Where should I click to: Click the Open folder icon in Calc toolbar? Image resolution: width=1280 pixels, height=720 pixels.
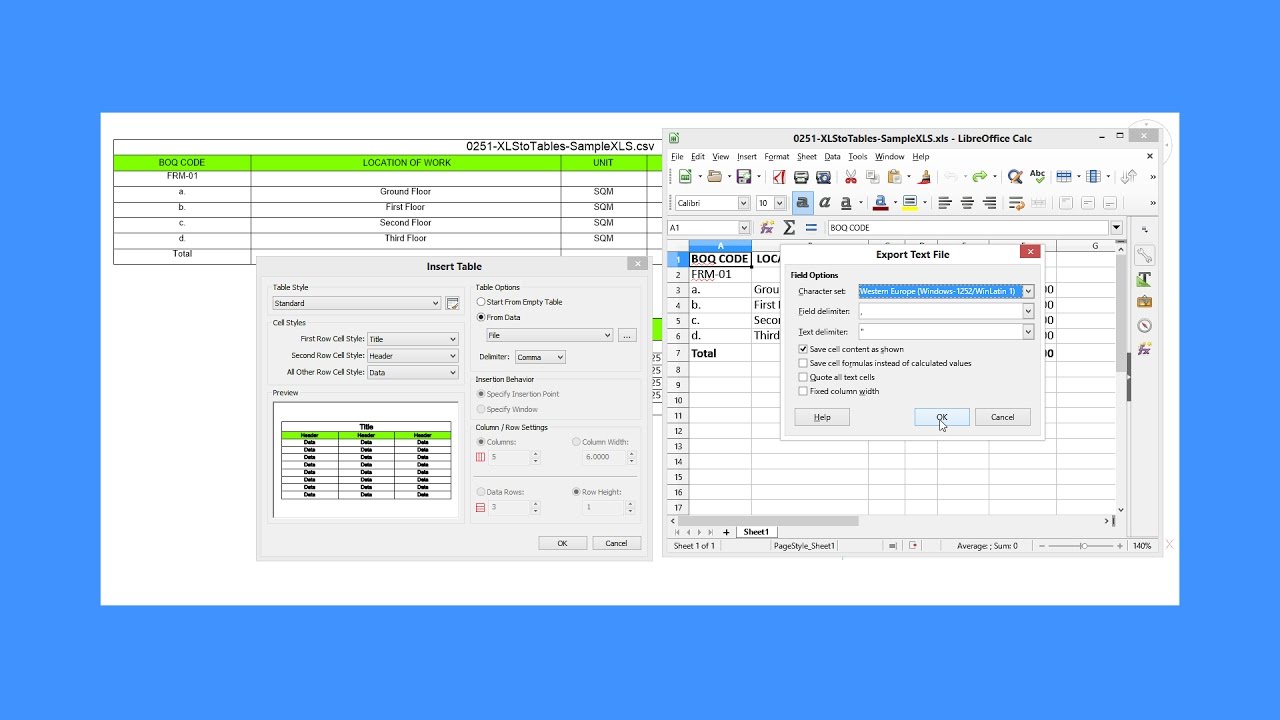pyautogui.click(x=714, y=177)
